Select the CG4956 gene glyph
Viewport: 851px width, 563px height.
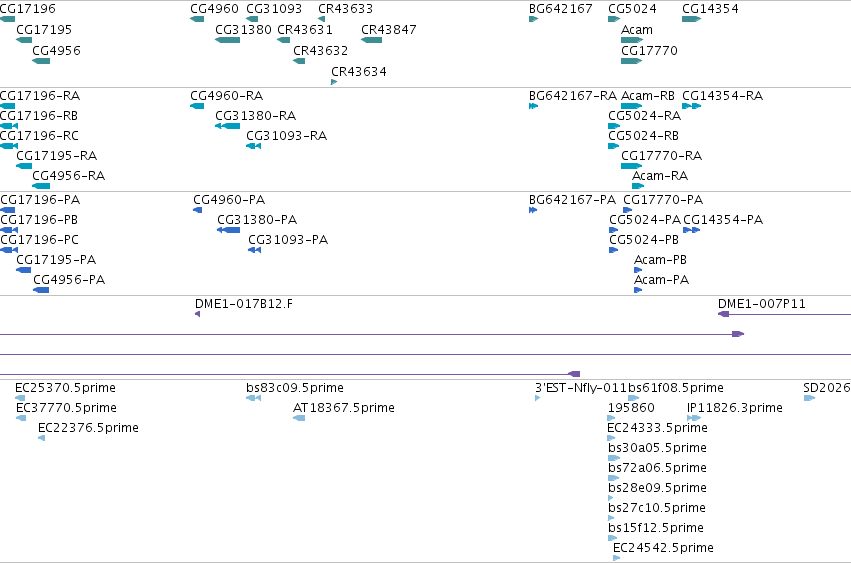(x=41, y=61)
